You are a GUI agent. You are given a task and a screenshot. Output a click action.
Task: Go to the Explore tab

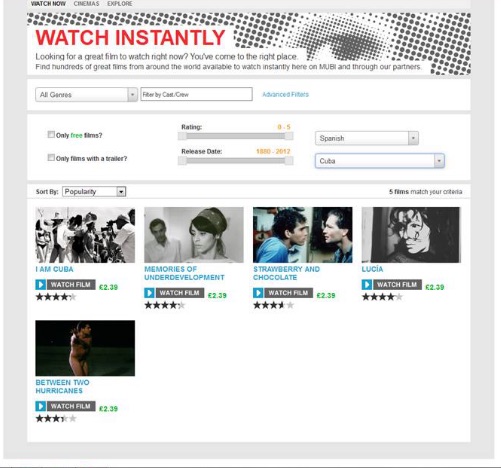tap(120, 4)
